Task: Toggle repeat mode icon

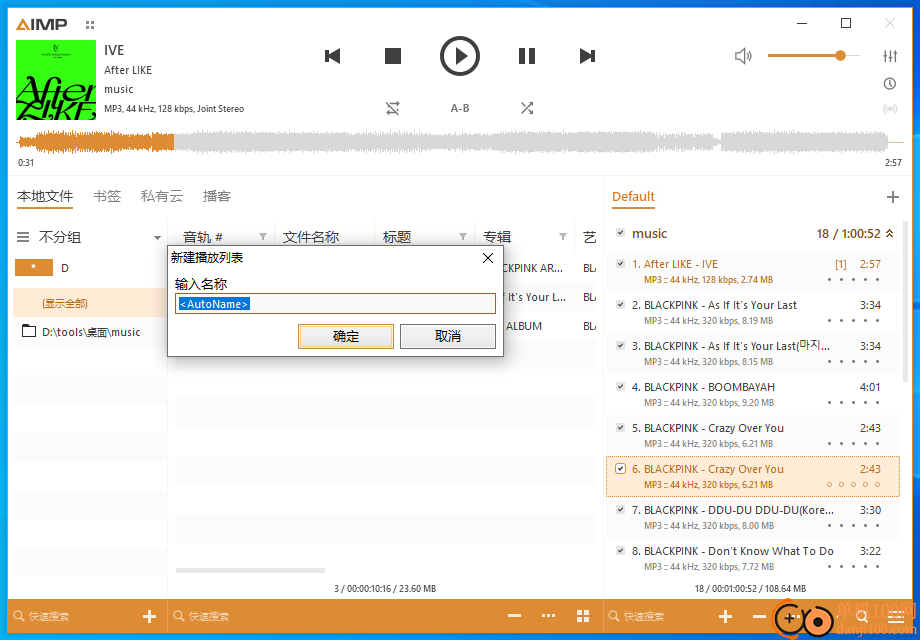Action: pyautogui.click(x=393, y=108)
